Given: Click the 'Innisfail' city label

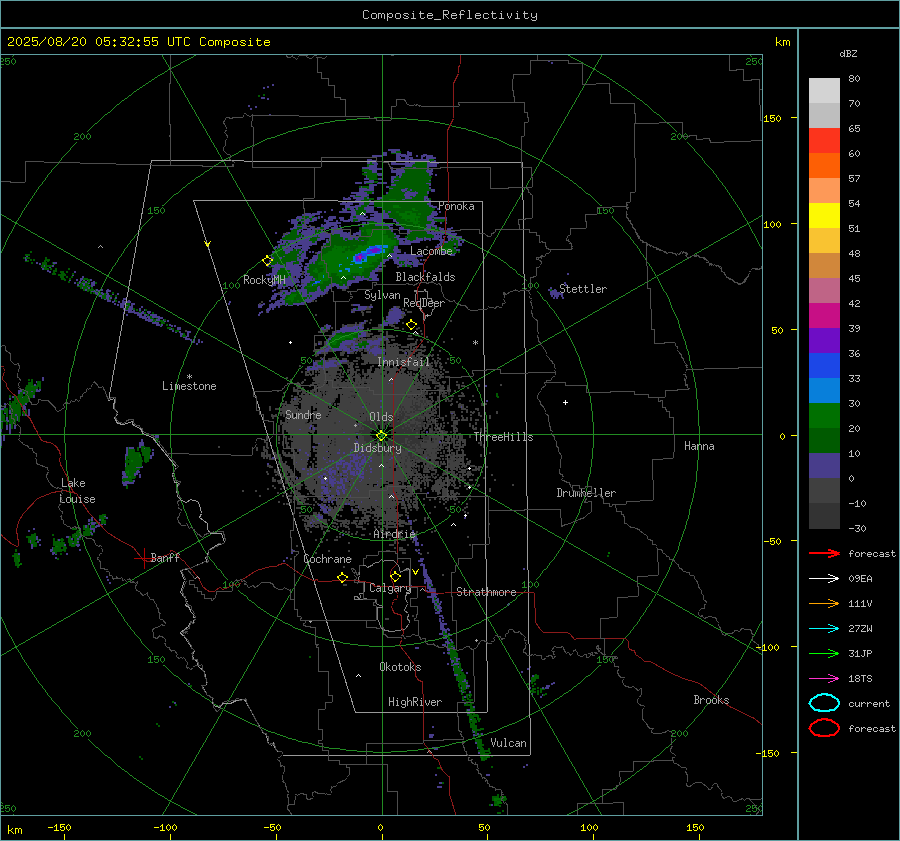Looking at the screenshot, I should (404, 362).
